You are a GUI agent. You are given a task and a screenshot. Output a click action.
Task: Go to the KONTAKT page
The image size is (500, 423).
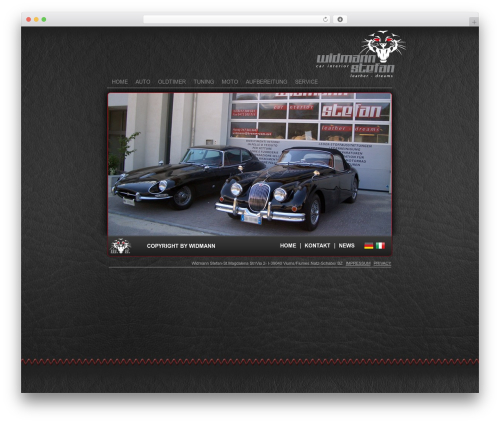[317, 246]
